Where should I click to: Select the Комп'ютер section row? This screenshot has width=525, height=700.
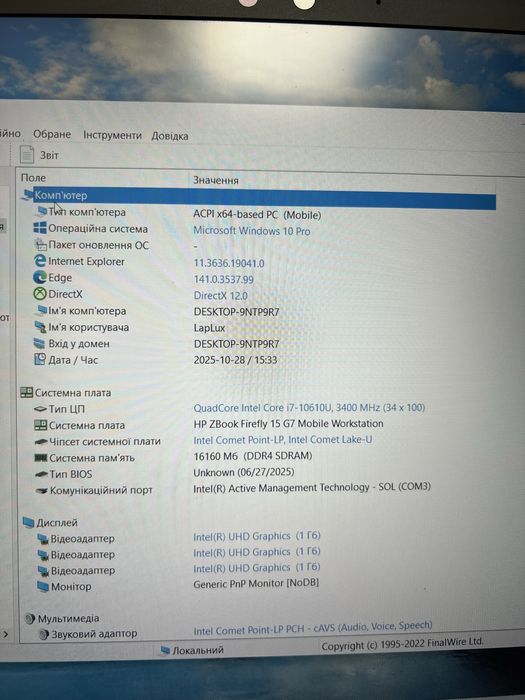pos(258,198)
